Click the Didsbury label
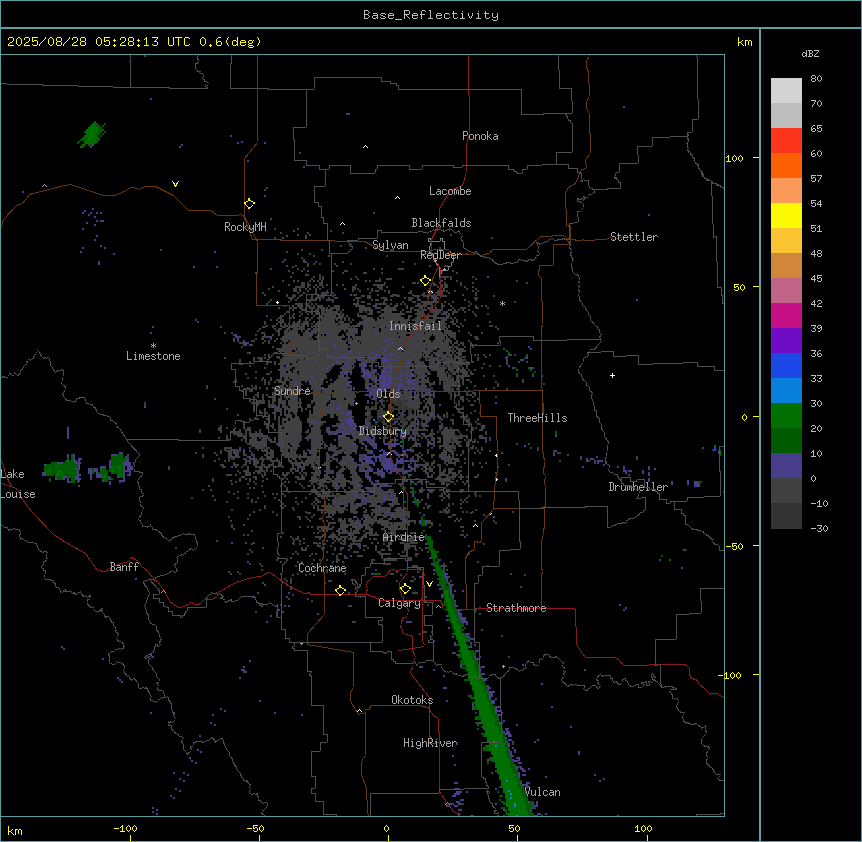The width and height of the screenshot is (862, 842). click(x=383, y=431)
